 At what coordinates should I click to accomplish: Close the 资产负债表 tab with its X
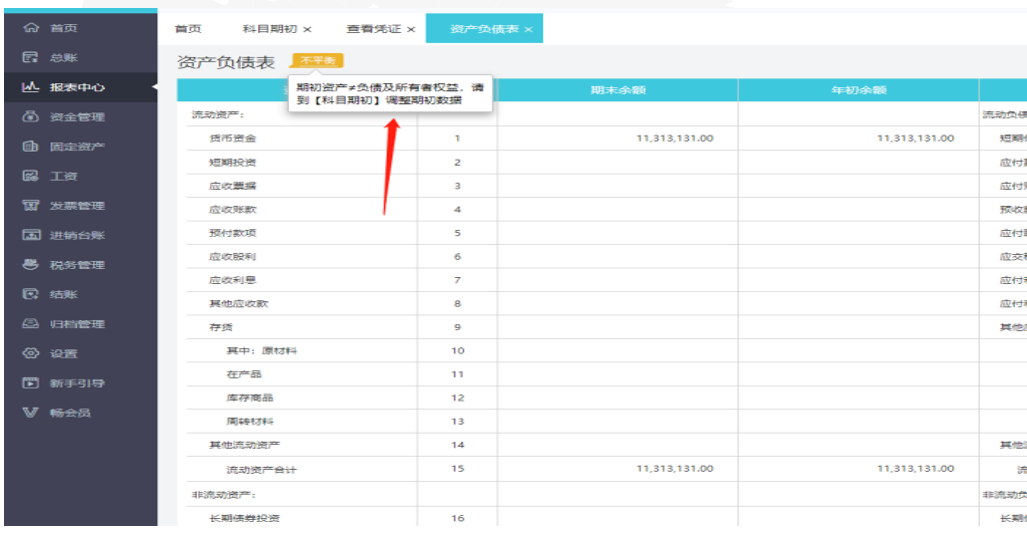coord(529,29)
